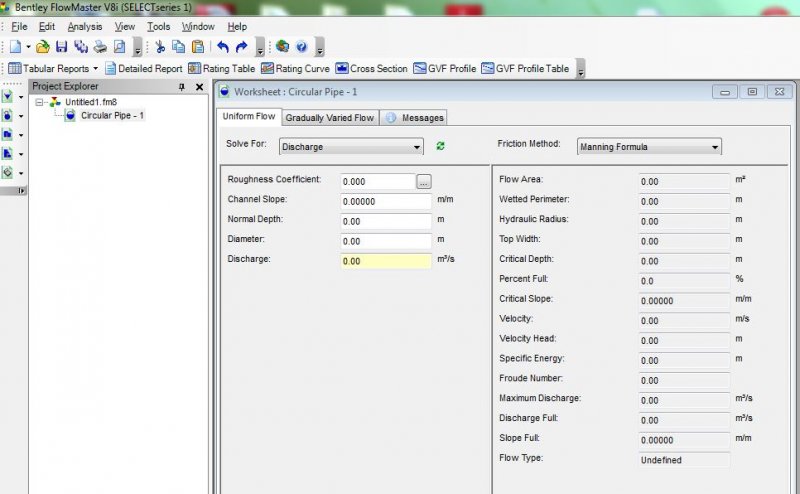Open the View menu
The width and height of the screenshot is (800, 494).
tap(125, 27)
